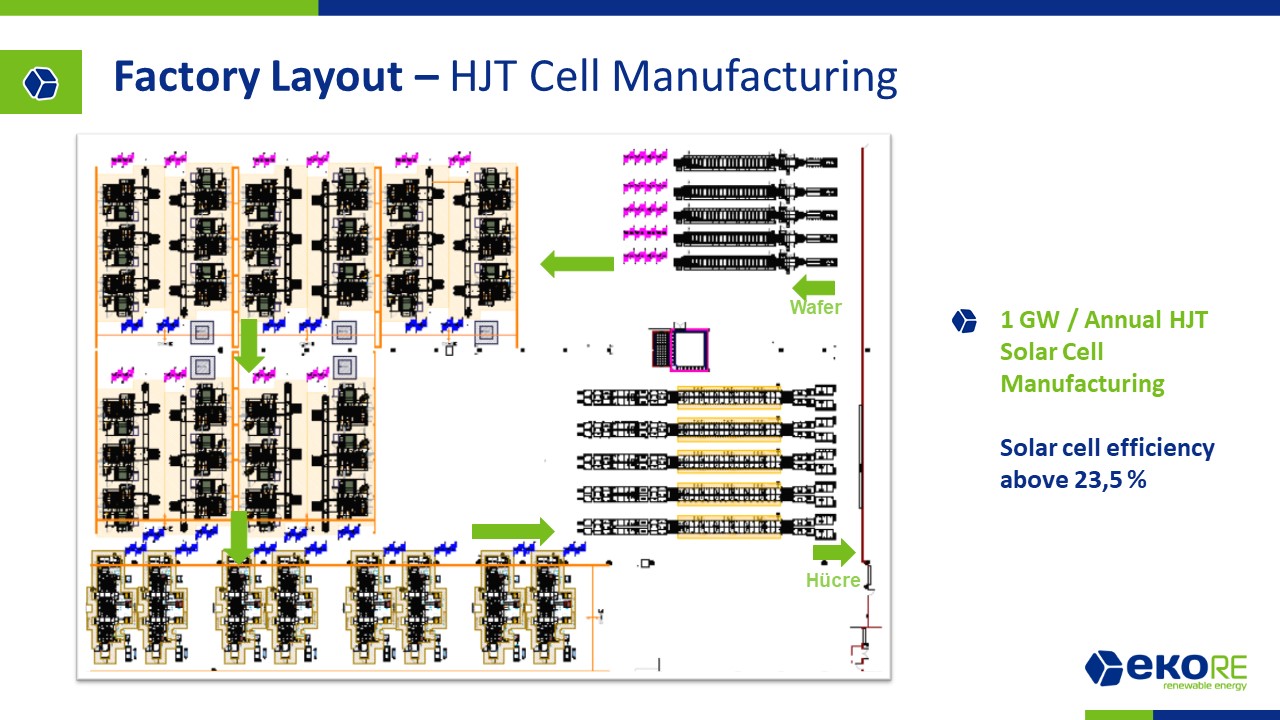Click the cube logo icon beside the slide title
The image size is (1280, 720).
point(41,82)
